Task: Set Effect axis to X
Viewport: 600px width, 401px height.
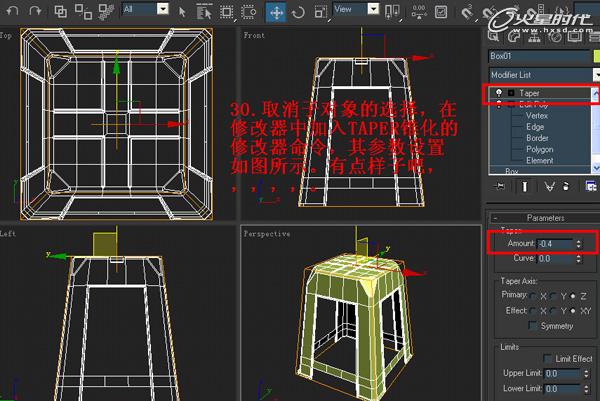Action: pos(533,311)
